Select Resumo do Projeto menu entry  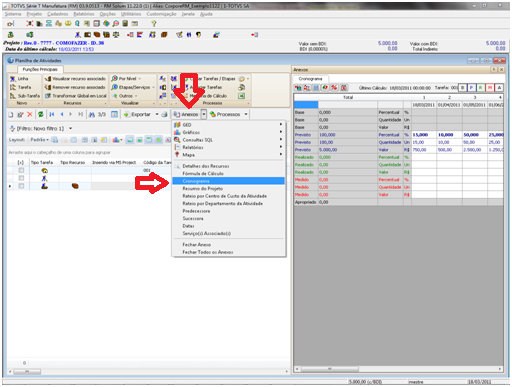[202, 189]
